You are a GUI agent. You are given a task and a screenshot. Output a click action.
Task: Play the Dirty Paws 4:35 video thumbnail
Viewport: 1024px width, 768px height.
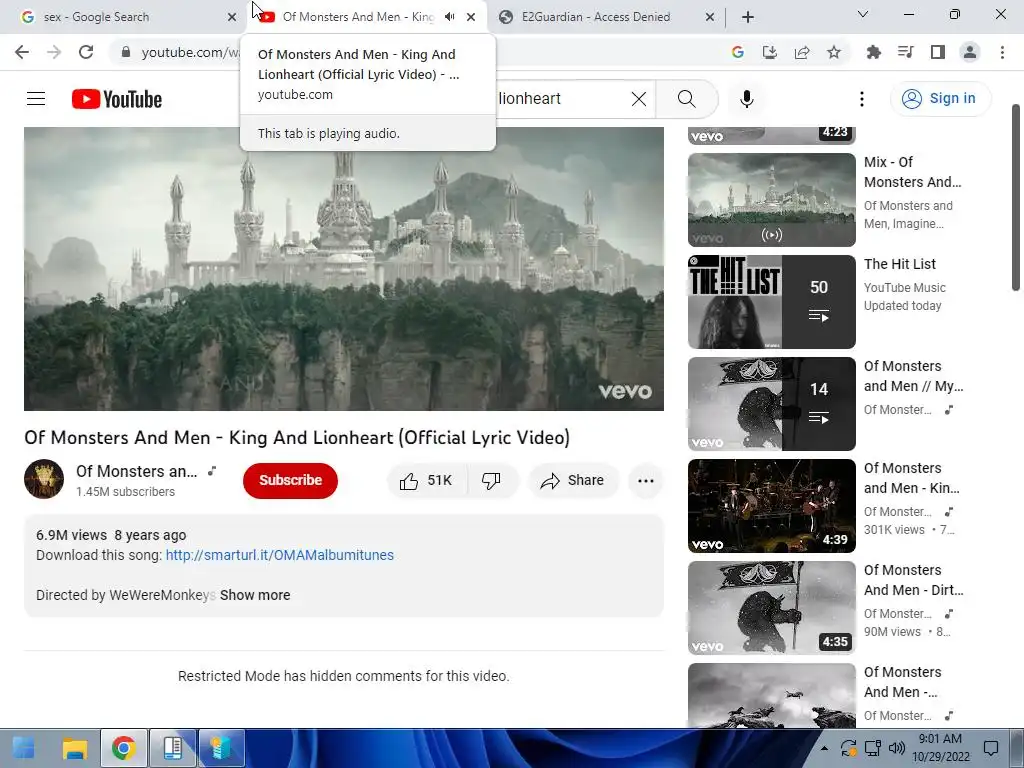[x=771, y=607]
